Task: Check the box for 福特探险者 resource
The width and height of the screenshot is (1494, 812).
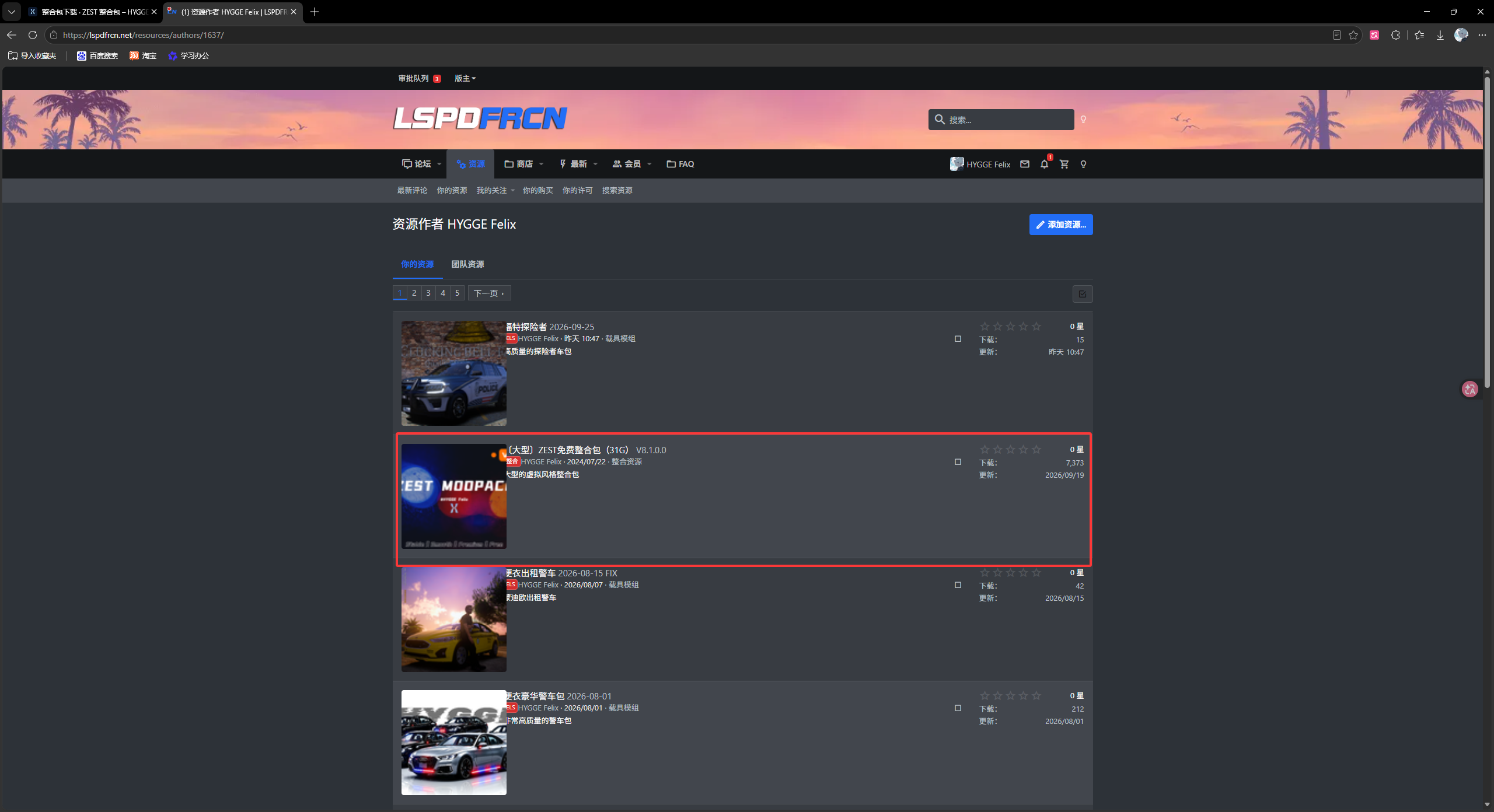Action: [958, 339]
